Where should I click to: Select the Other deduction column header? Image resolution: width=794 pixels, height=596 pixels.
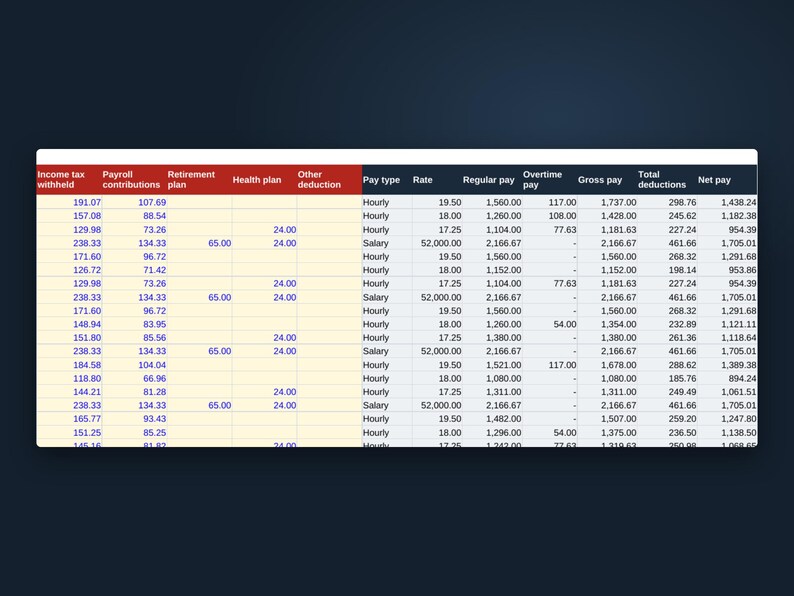coord(329,180)
